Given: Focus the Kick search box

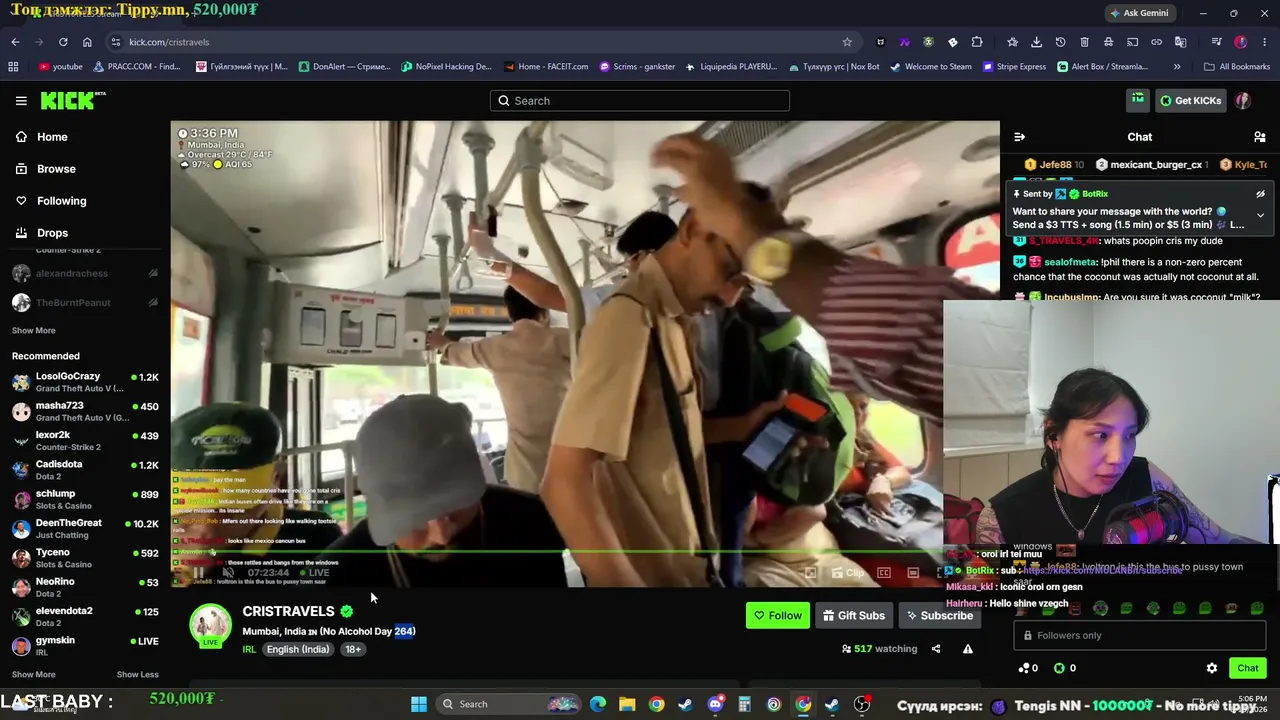Looking at the screenshot, I should coord(640,100).
